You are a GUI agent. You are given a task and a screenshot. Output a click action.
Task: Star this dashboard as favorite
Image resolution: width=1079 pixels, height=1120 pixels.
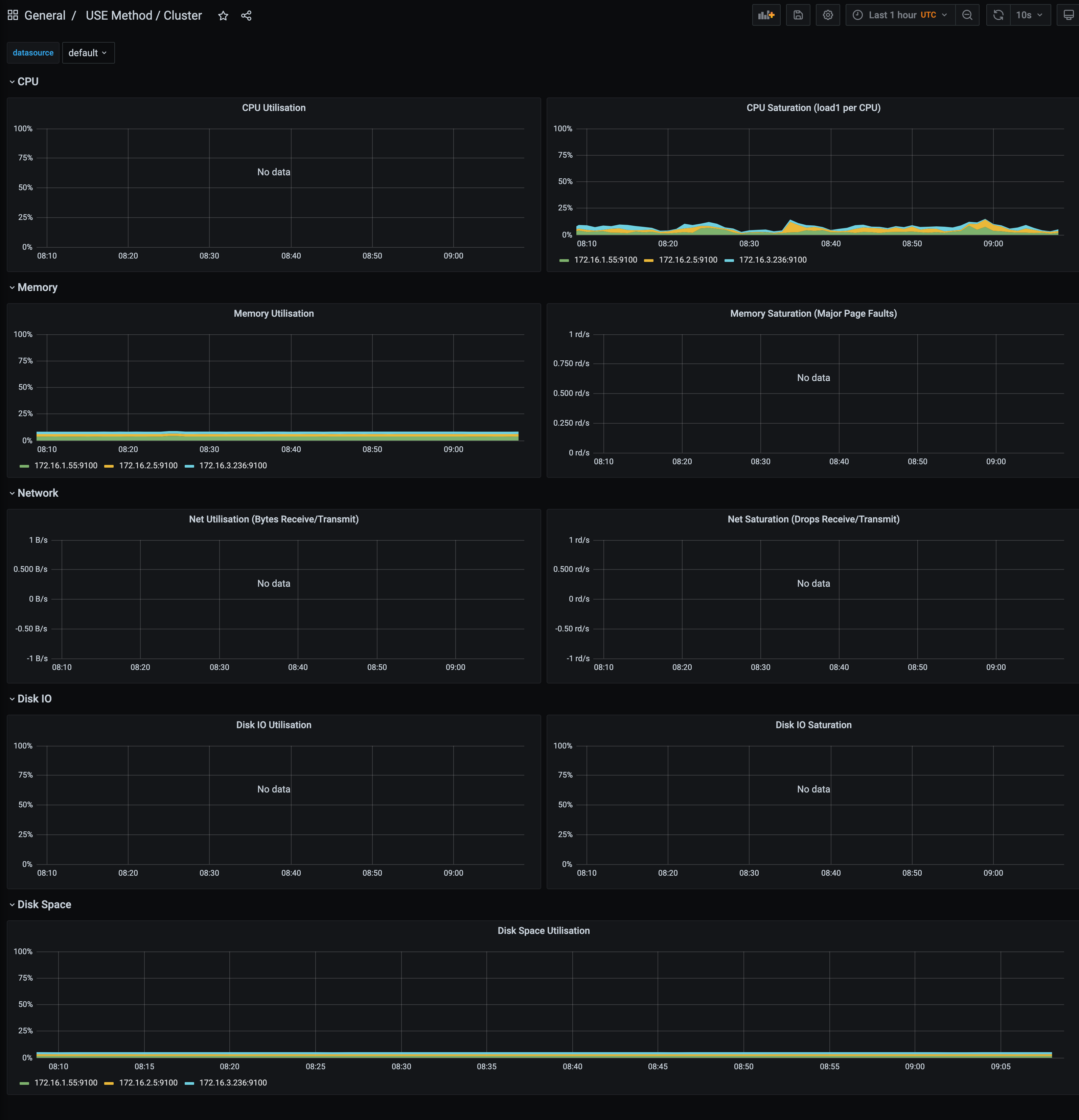(x=223, y=16)
